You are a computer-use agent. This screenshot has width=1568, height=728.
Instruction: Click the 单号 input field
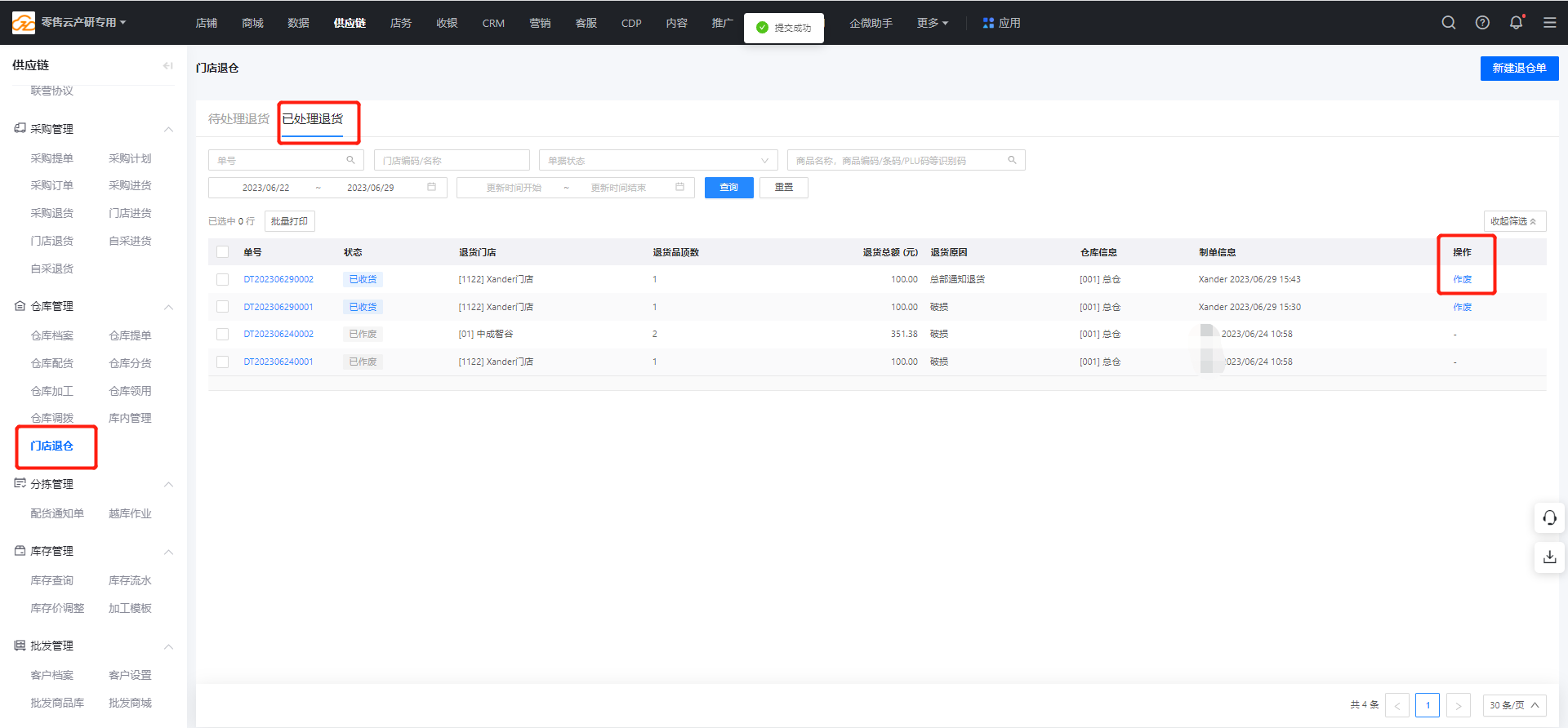pyautogui.click(x=287, y=160)
